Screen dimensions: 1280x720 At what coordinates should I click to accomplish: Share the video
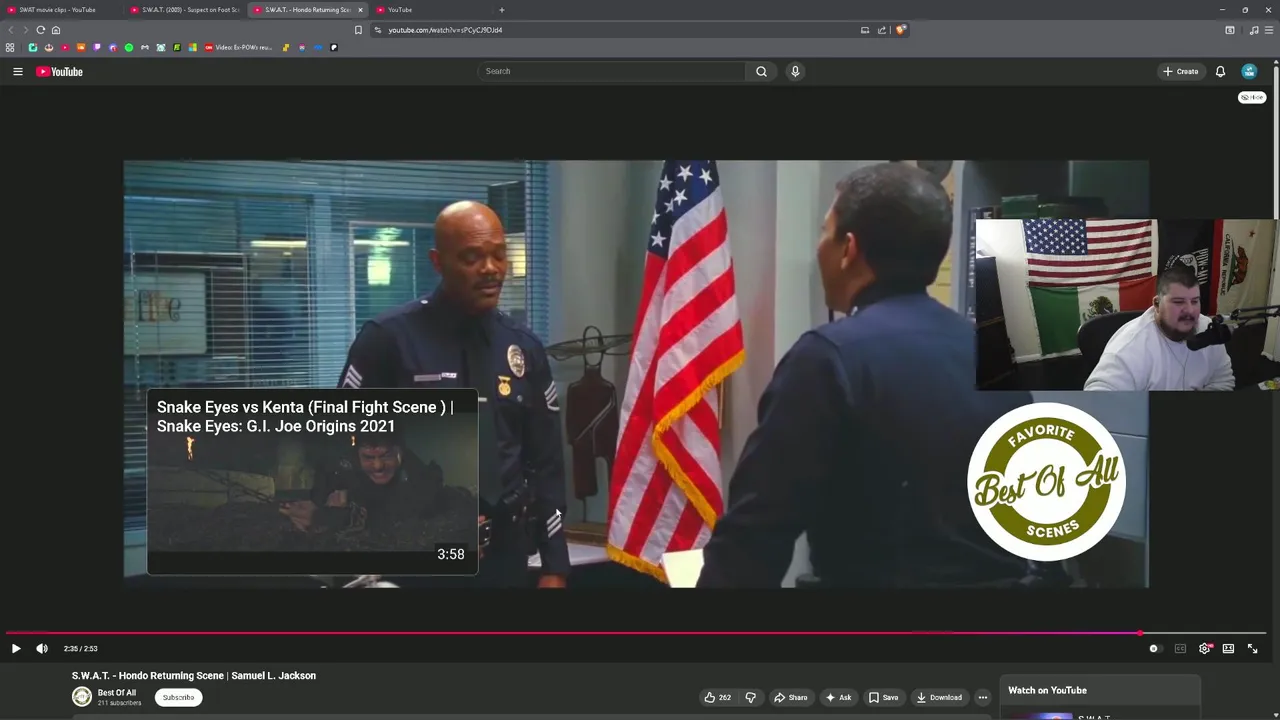[790, 697]
